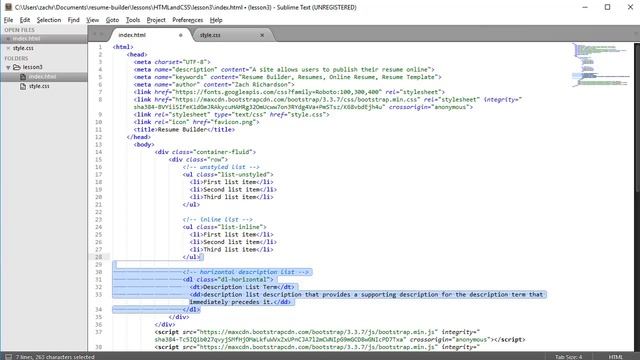Open the HTML syntax selector in status bar

pyautogui.click(x=616, y=357)
